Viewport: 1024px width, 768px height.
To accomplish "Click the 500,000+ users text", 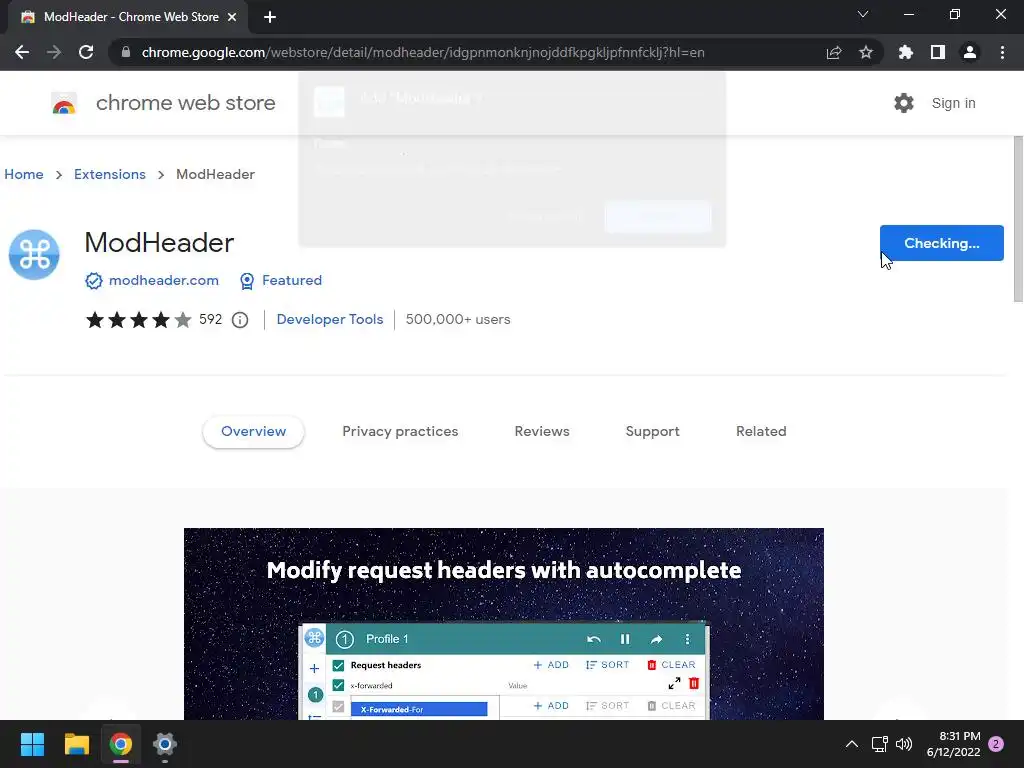I will [x=458, y=319].
